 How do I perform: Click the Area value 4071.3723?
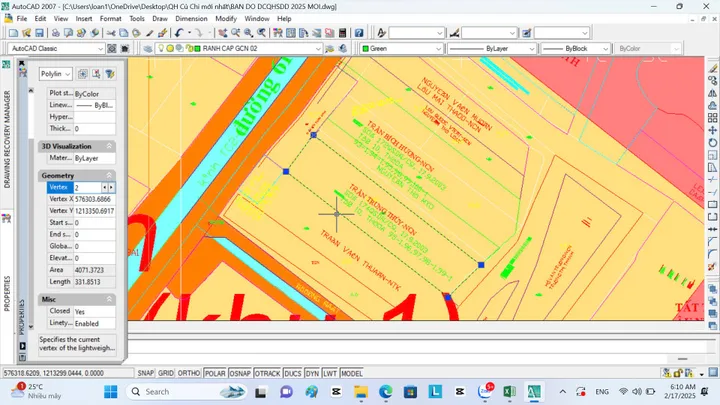(94, 270)
